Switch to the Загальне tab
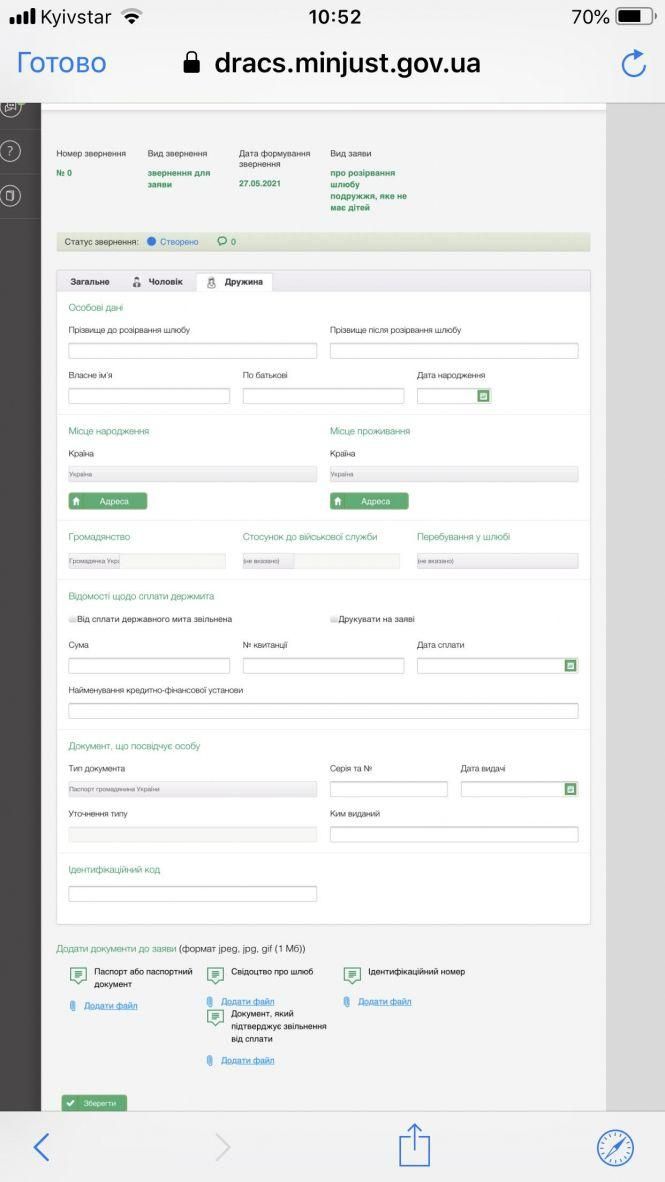Image resolution: width=665 pixels, height=1182 pixels. pyautogui.click(x=90, y=282)
